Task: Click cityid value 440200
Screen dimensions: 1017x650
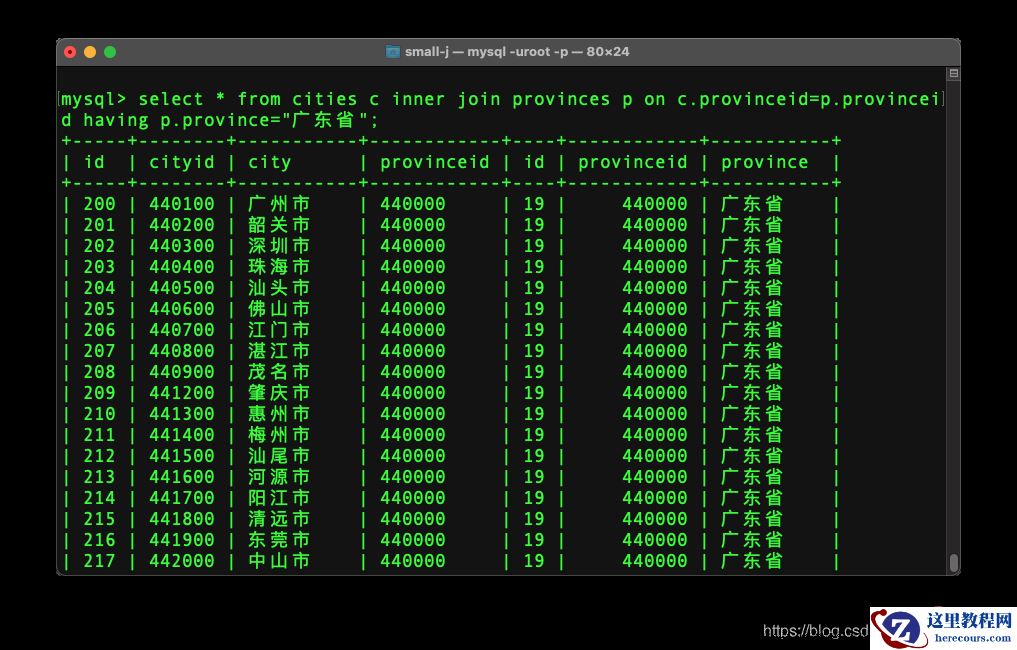Action: coord(182,225)
